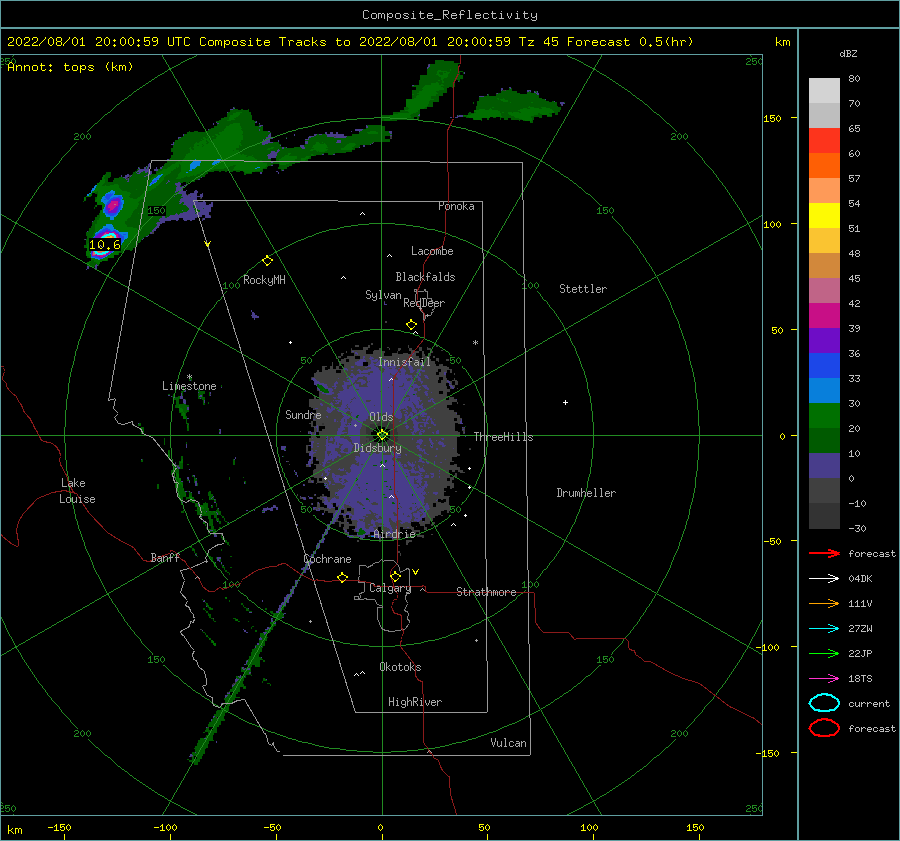The height and width of the screenshot is (841, 900).
Task: Click the yellow diamond marker below RedDeer
Action: (x=412, y=325)
